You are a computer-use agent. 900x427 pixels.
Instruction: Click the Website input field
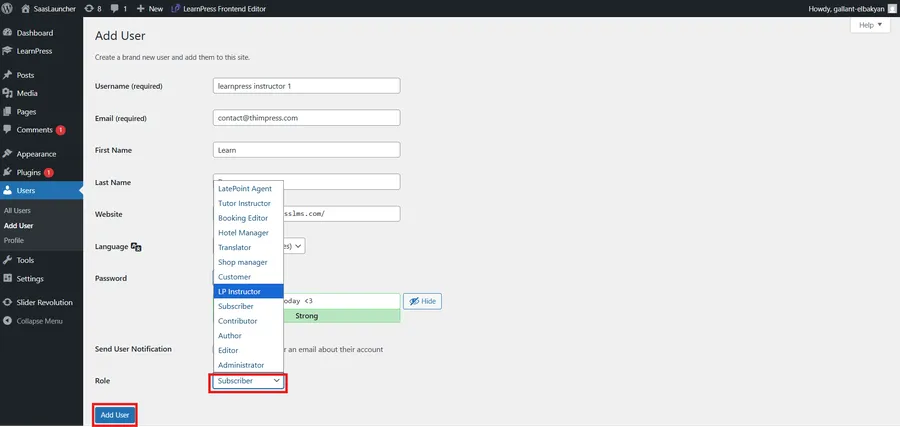[306, 214]
